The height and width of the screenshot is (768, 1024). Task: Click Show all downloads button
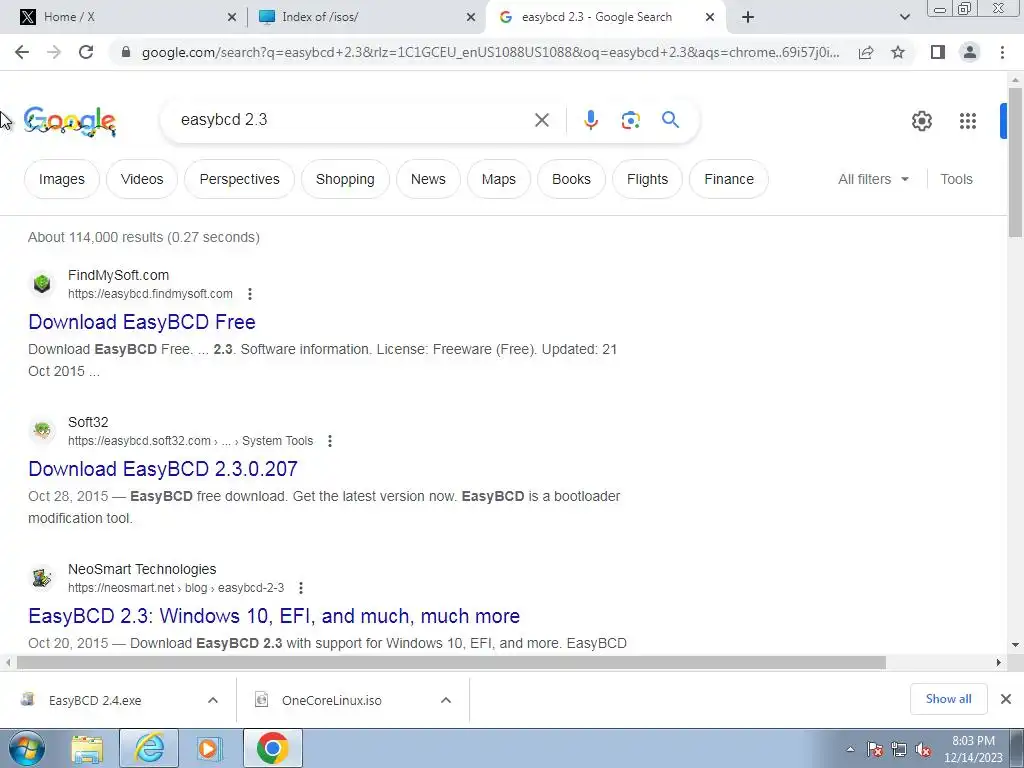pyautogui.click(x=948, y=699)
